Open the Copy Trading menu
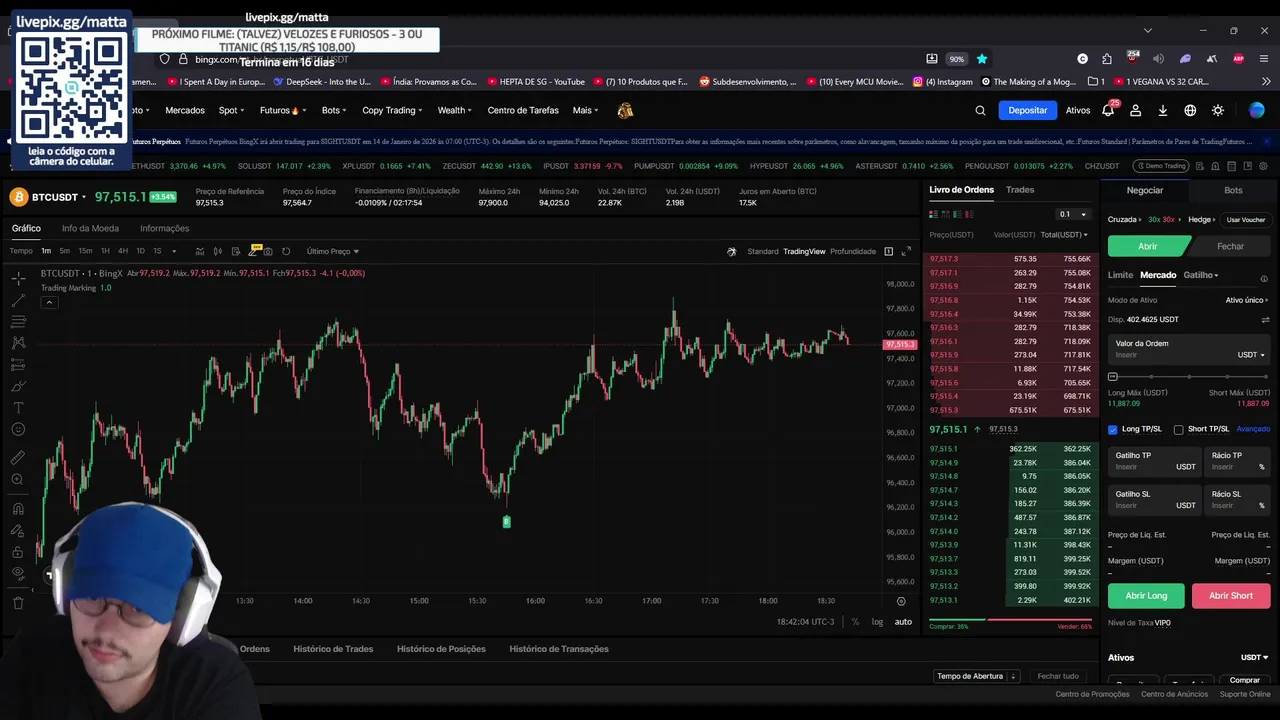 pos(392,110)
